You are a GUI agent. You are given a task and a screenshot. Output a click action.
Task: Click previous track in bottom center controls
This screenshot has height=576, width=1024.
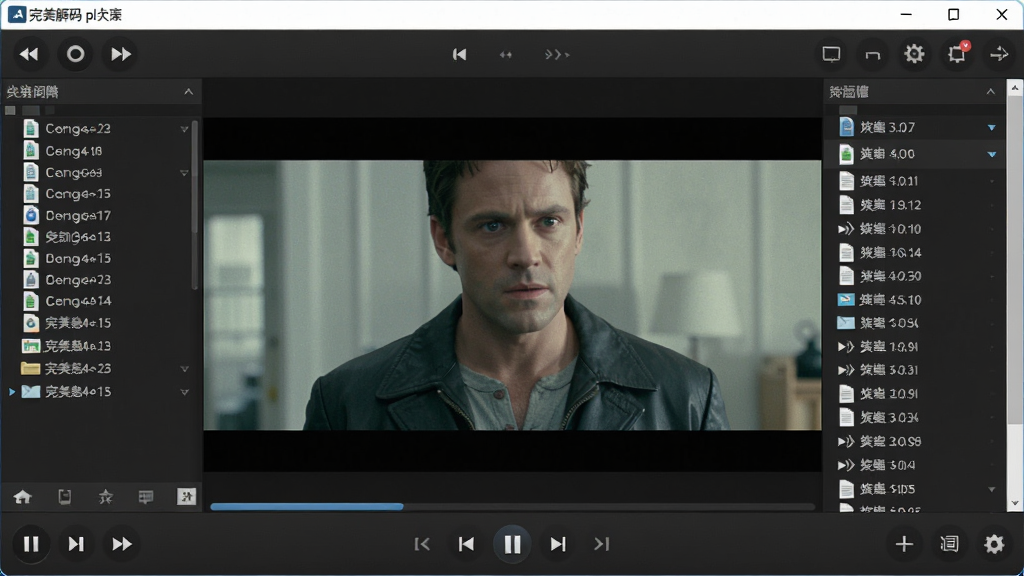click(466, 544)
